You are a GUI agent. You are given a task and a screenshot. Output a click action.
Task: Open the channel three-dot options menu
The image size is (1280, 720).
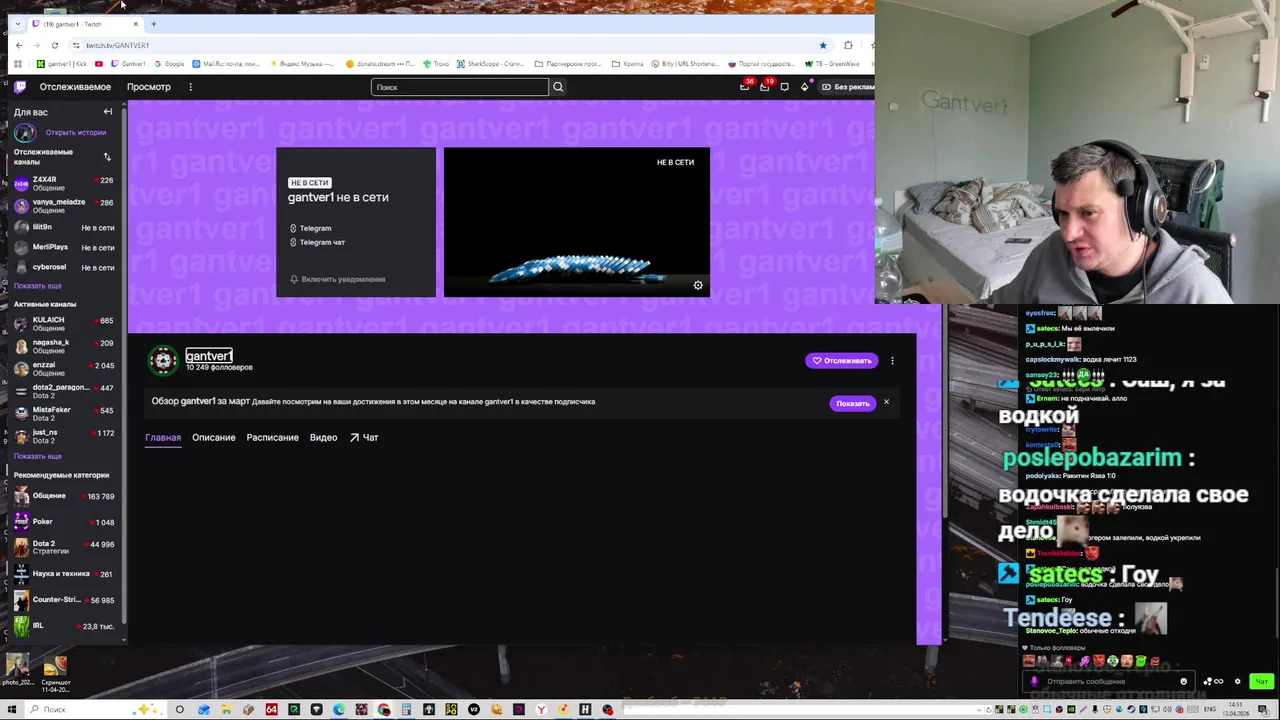[x=892, y=361]
